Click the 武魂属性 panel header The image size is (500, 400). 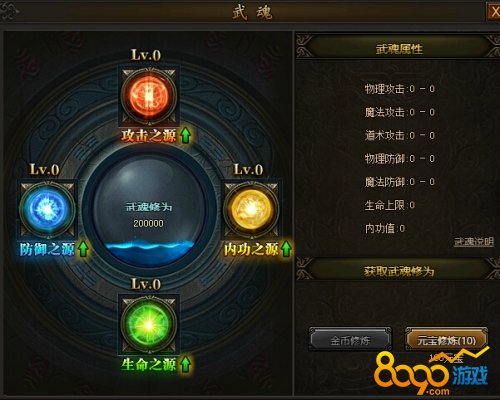click(x=399, y=49)
